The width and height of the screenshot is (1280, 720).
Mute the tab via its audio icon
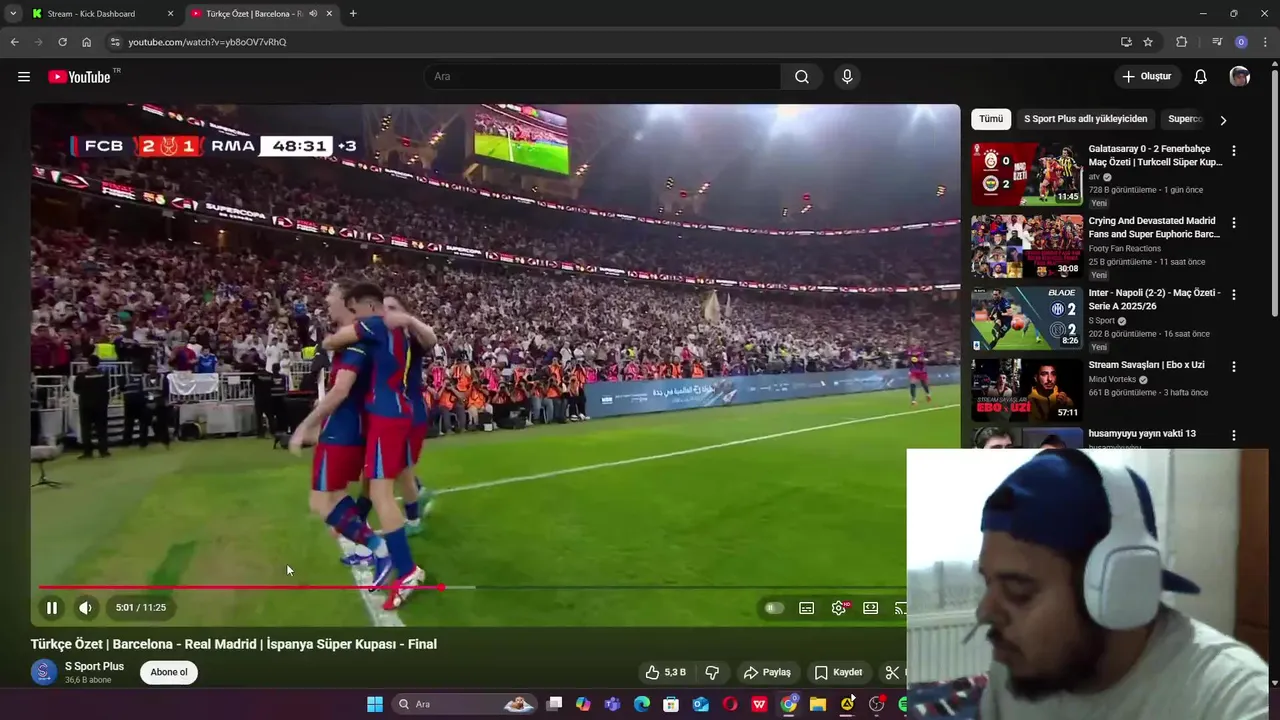(314, 14)
